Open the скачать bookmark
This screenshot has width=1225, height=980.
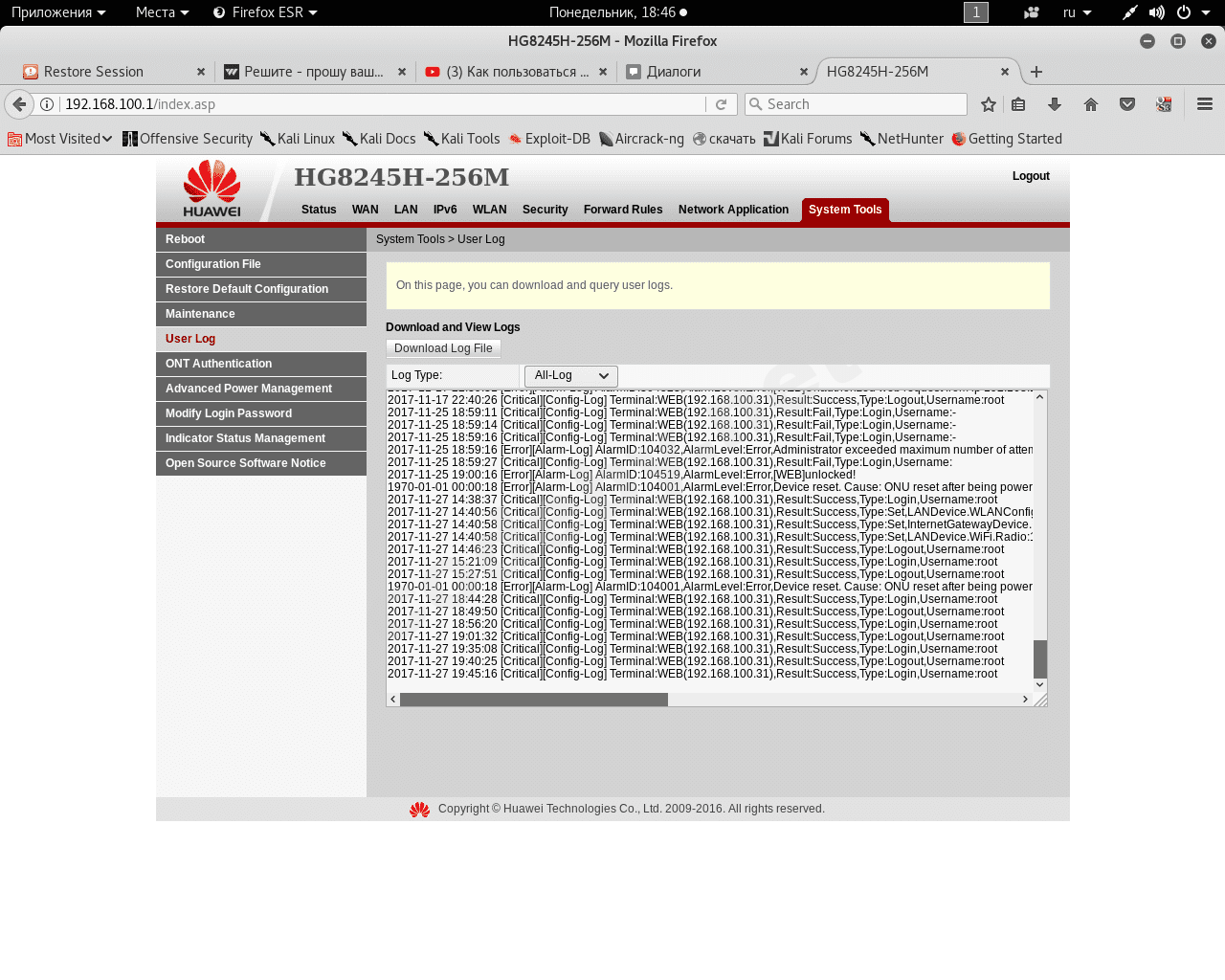pyautogui.click(x=724, y=139)
